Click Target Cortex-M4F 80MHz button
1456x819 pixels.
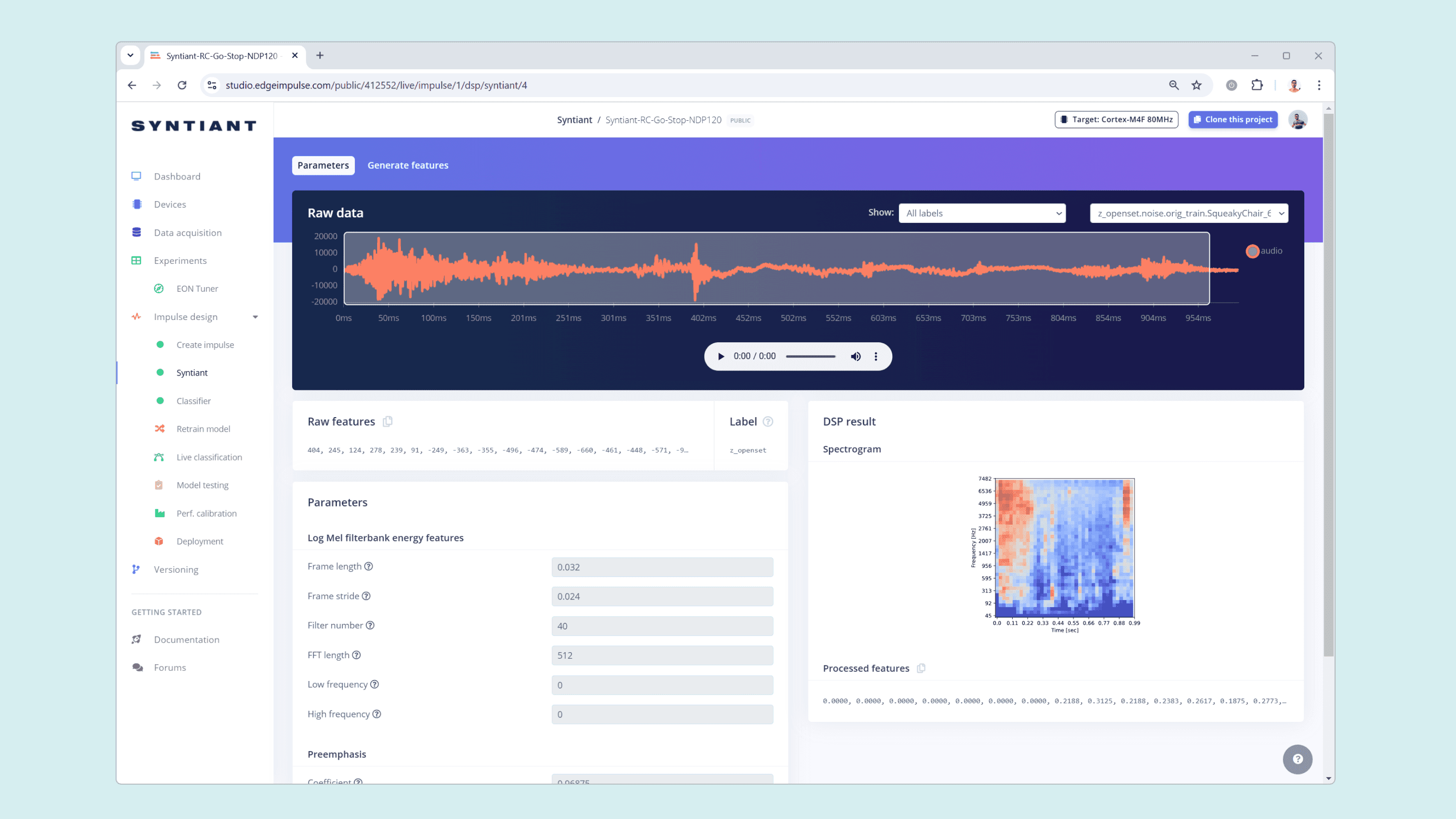pyautogui.click(x=1116, y=120)
